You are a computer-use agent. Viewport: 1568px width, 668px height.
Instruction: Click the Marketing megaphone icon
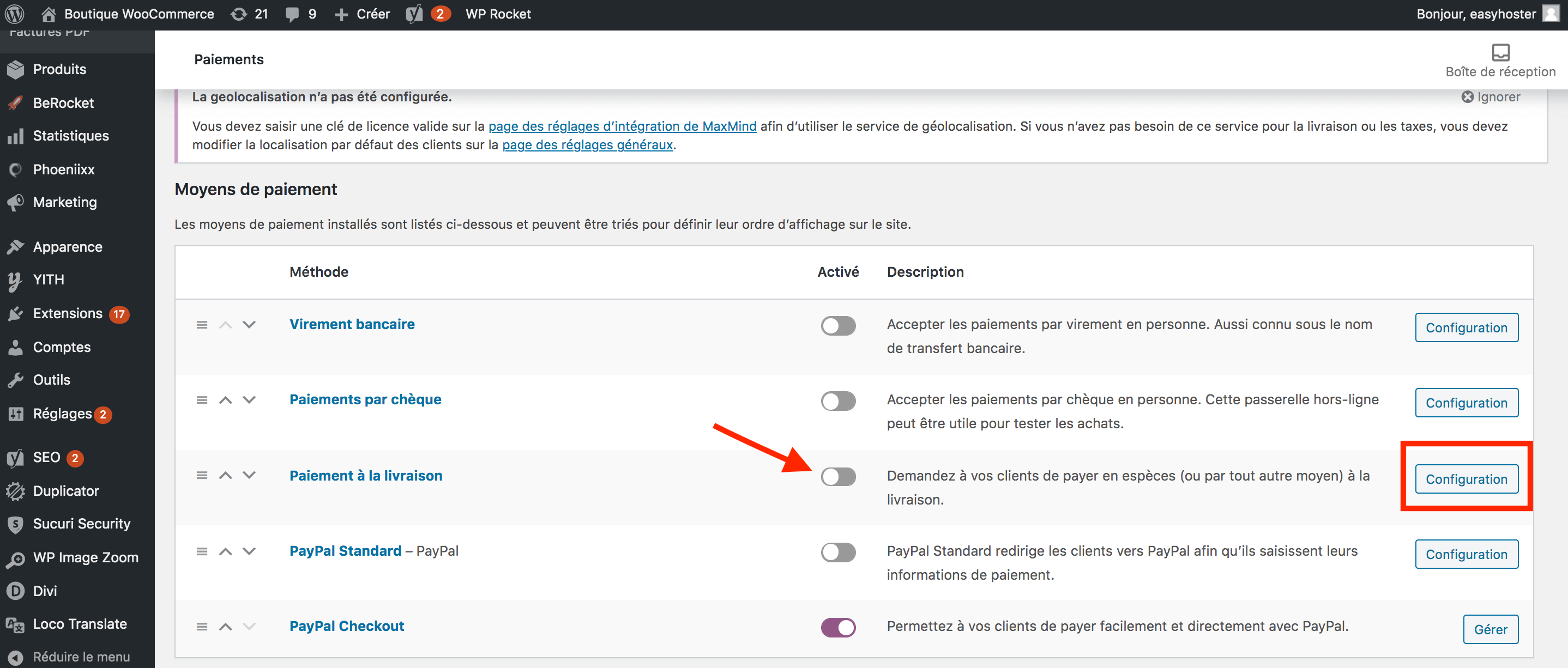point(16,202)
